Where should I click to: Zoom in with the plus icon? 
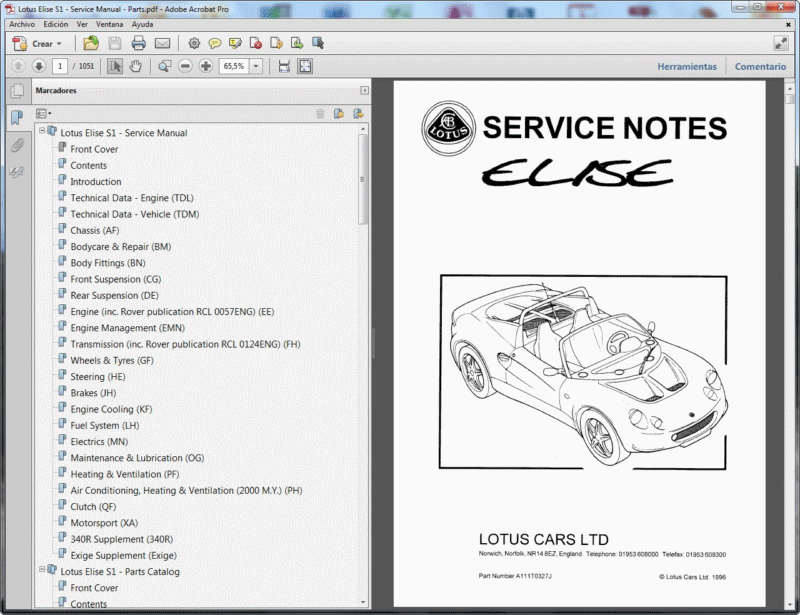(205, 66)
